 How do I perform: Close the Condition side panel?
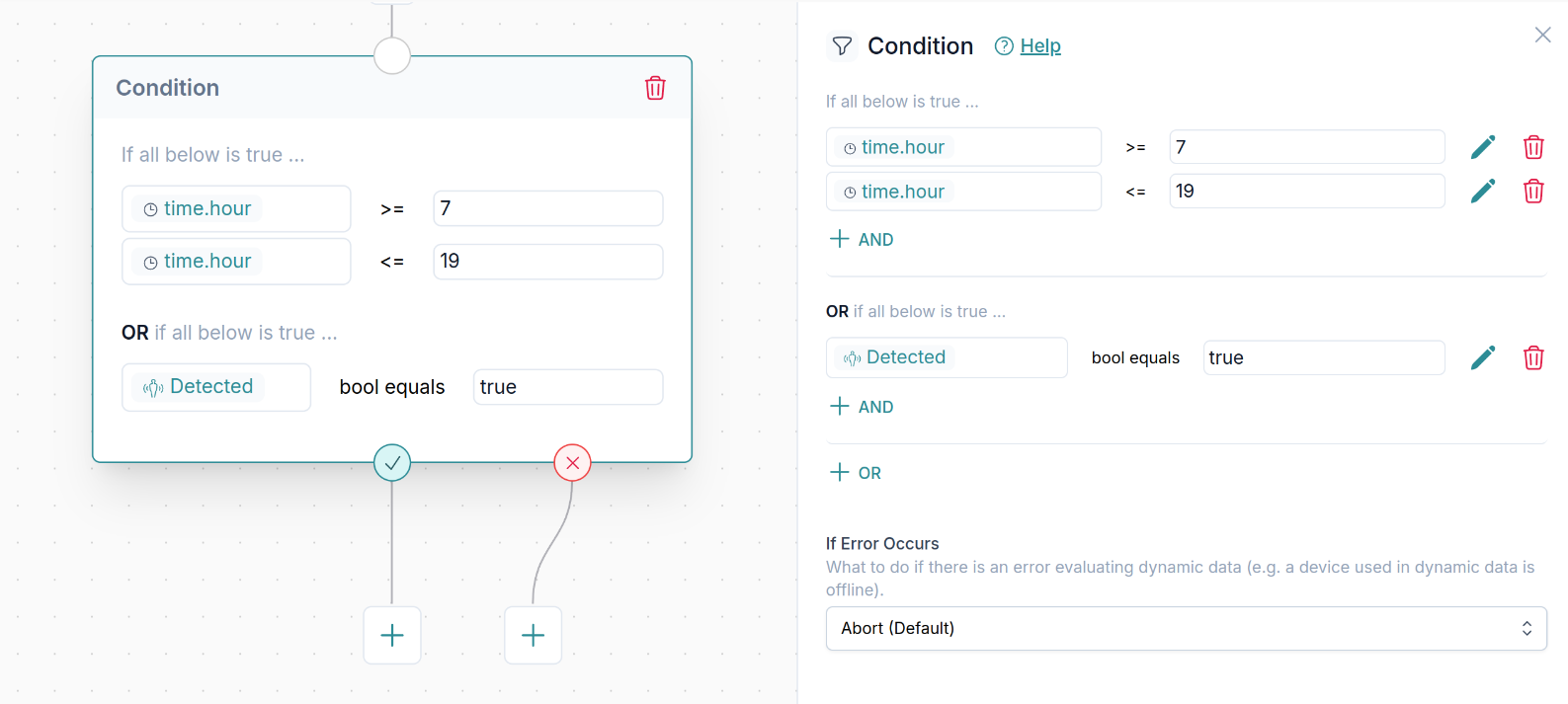click(x=1542, y=35)
